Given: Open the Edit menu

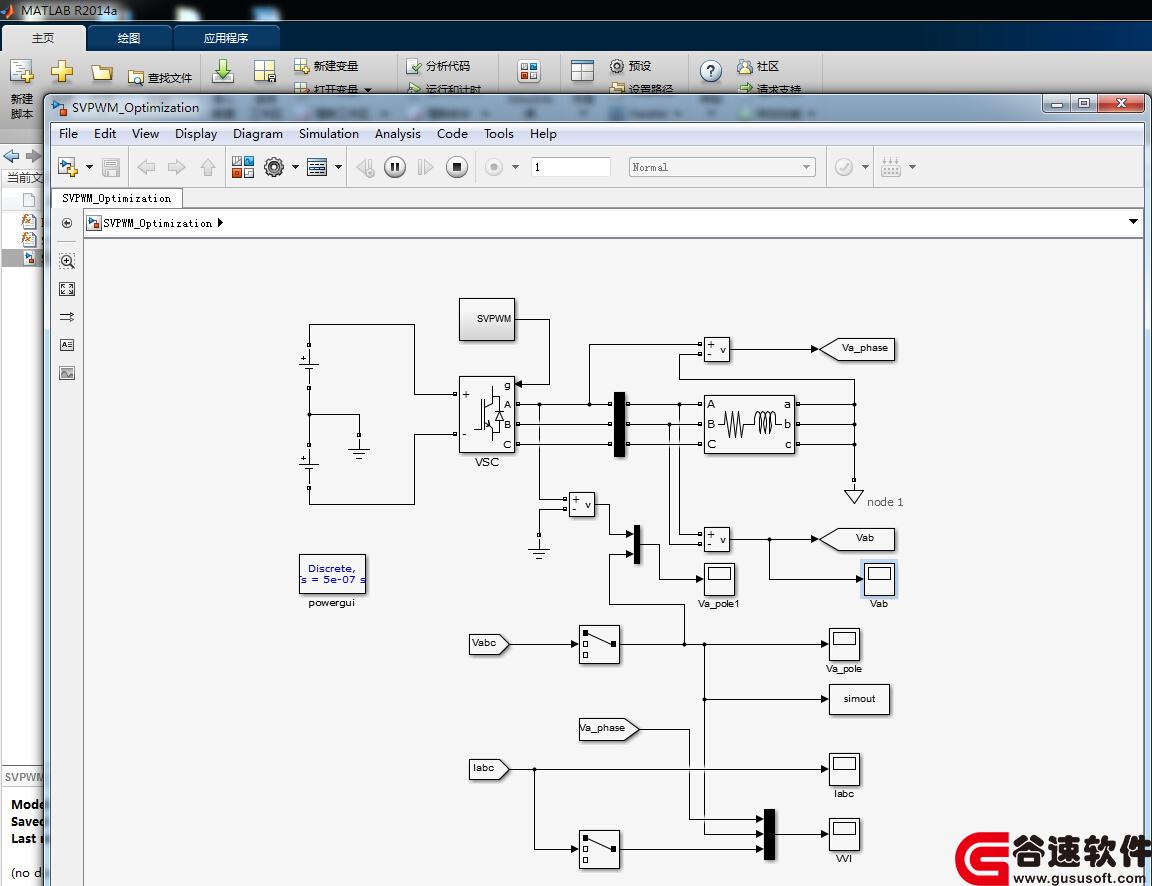Looking at the screenshot, I should [x=105, y=134].
